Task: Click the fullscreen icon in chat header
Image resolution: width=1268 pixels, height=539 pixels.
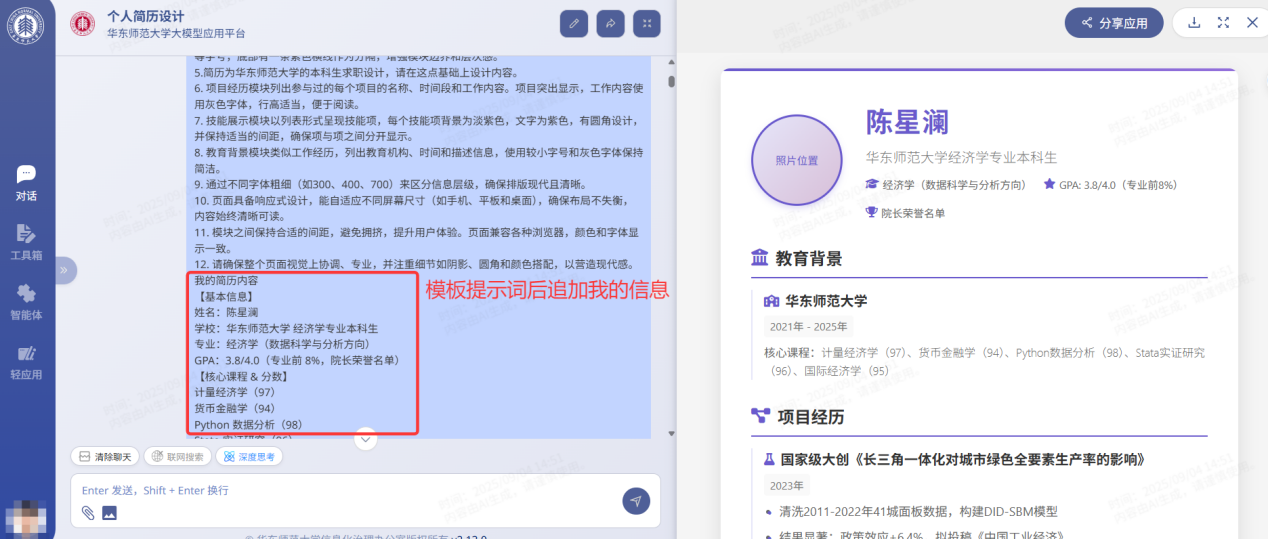Action: pyautogui.click(x=647, y=23)
